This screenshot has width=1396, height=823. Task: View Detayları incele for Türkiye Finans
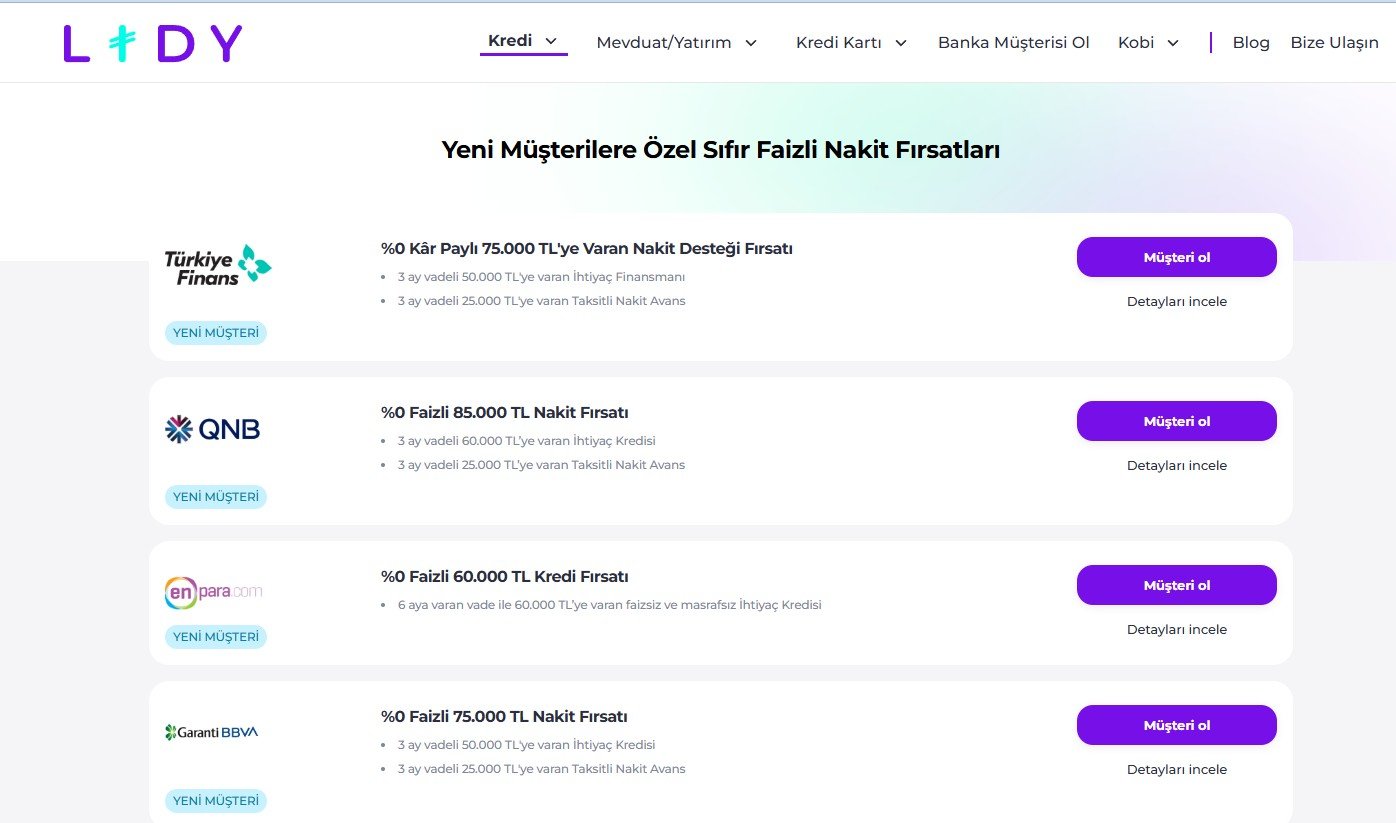coord(1176,301)
